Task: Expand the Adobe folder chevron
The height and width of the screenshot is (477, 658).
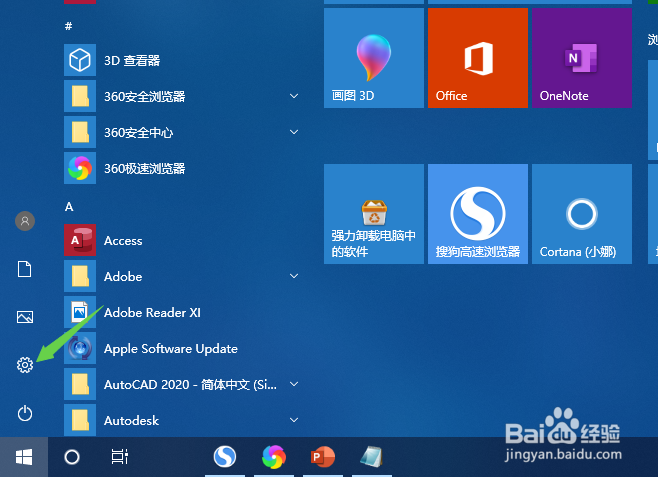Action: pyautogui.click(x=294, y=276)
